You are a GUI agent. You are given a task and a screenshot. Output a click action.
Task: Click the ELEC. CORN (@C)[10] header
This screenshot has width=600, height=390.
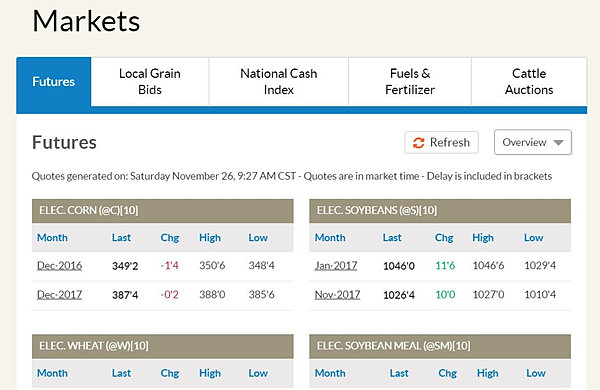[x=163, y=211]
